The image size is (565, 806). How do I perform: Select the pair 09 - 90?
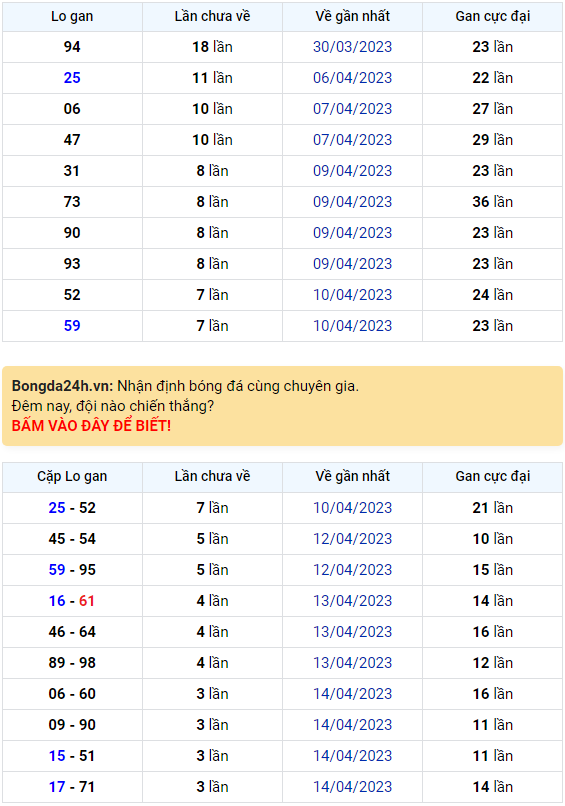coord(72,725)
